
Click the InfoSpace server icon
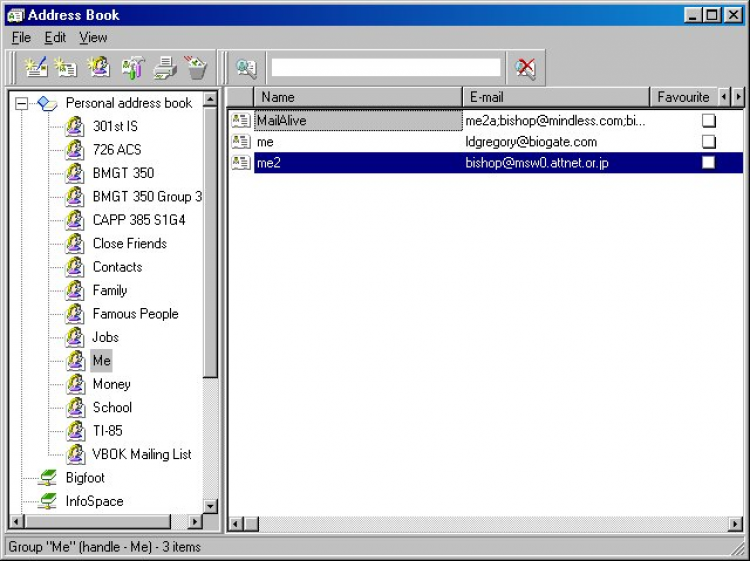[x=48, y=501]
